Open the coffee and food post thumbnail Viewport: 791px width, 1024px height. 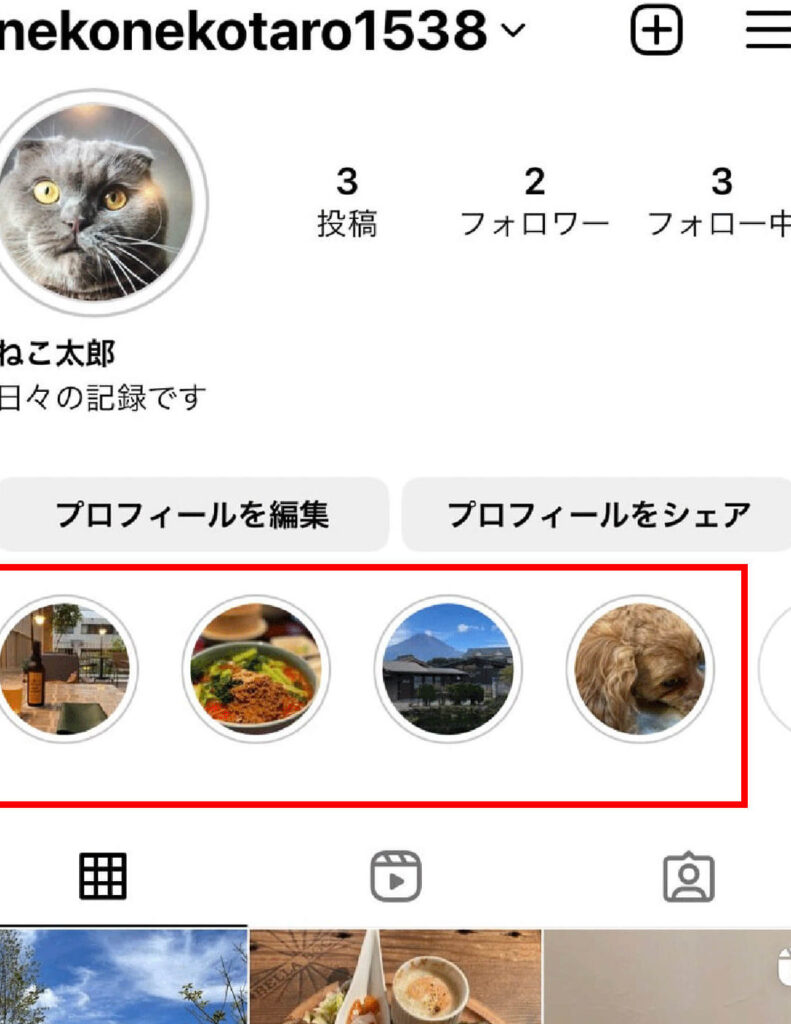pos(396,977)
